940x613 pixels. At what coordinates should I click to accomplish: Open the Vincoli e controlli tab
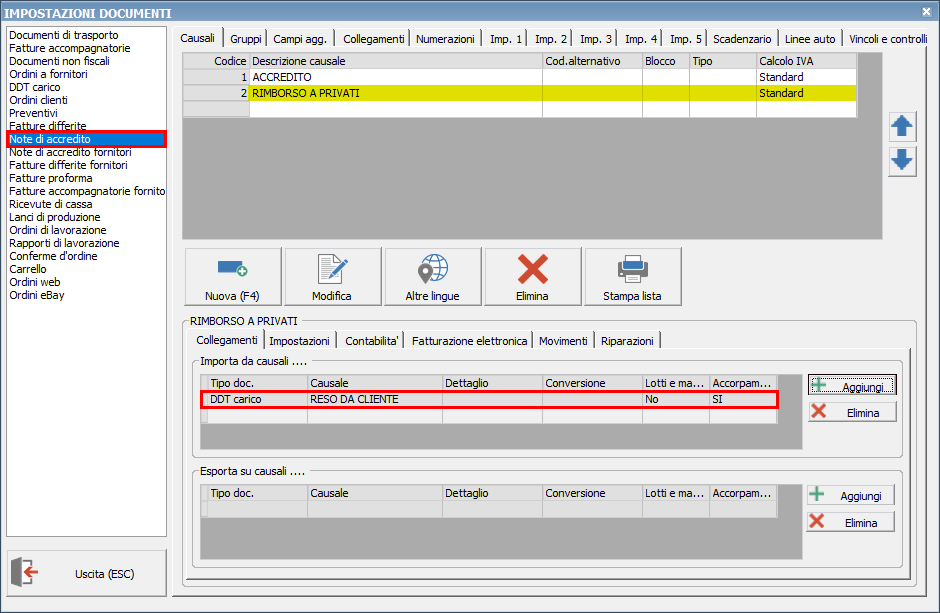(x=888, y=39)
